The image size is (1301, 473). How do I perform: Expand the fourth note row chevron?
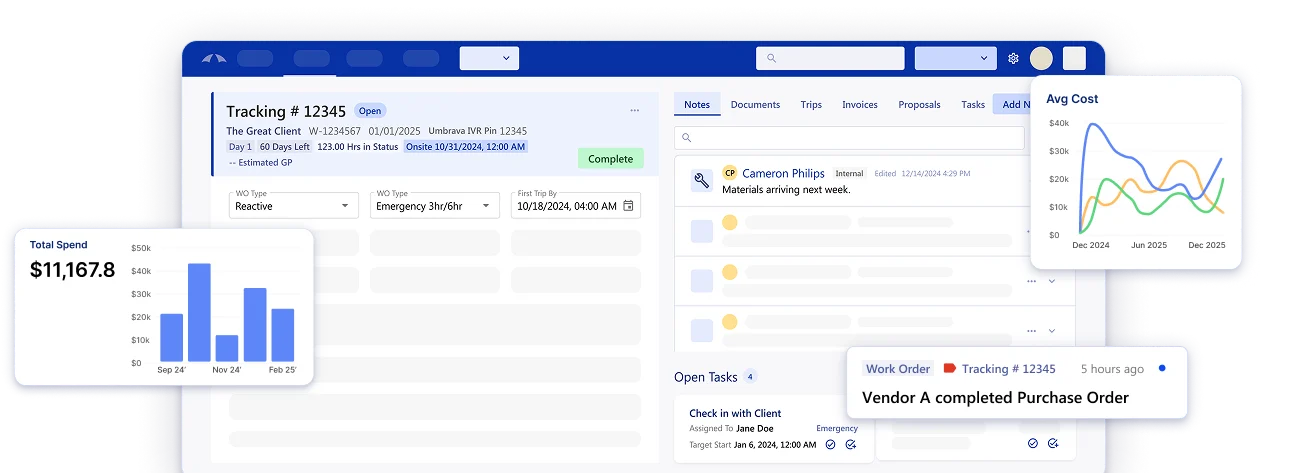(1052, 331)
